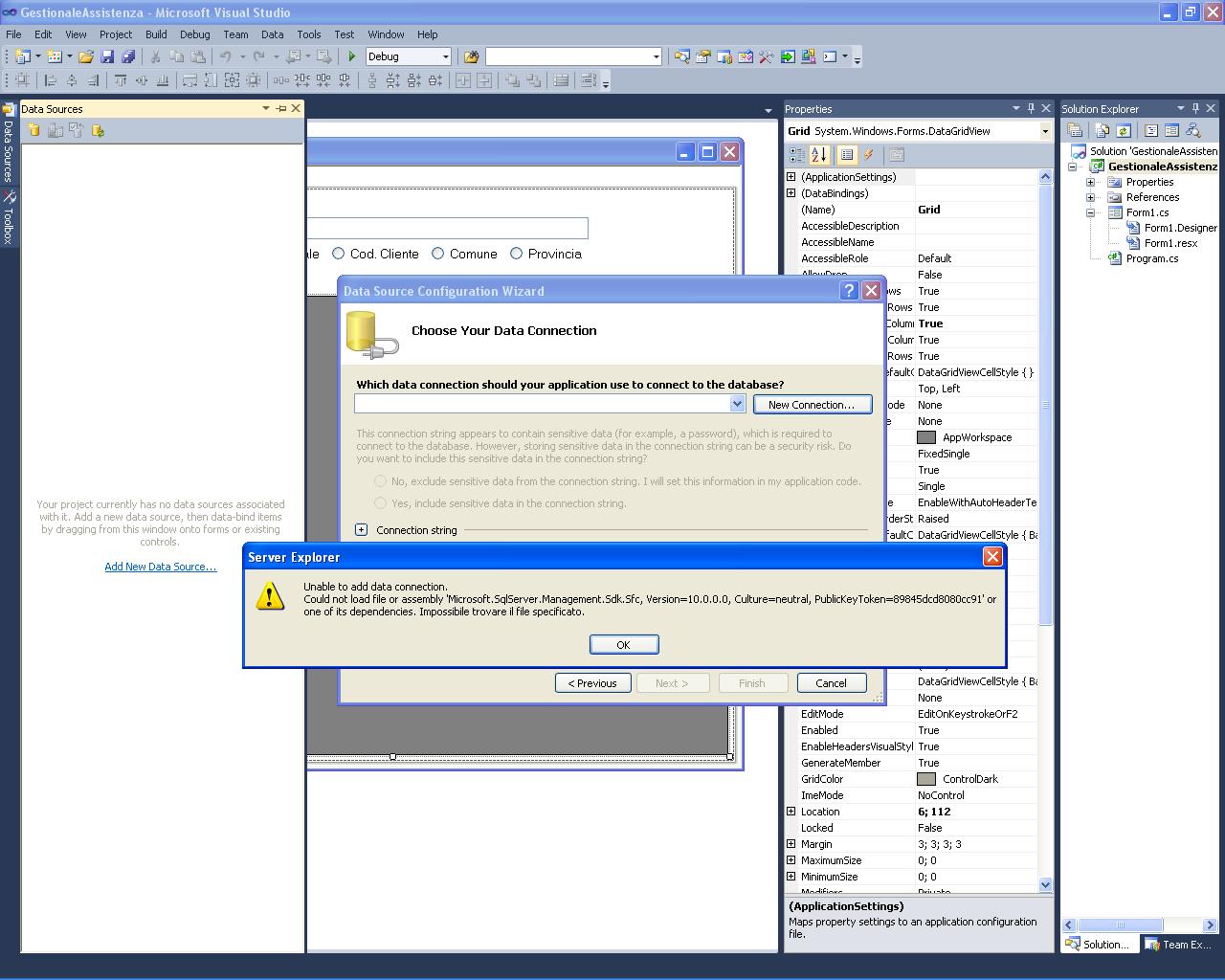
Task: Expand the Location property node
Action: [x=791, y=812]
